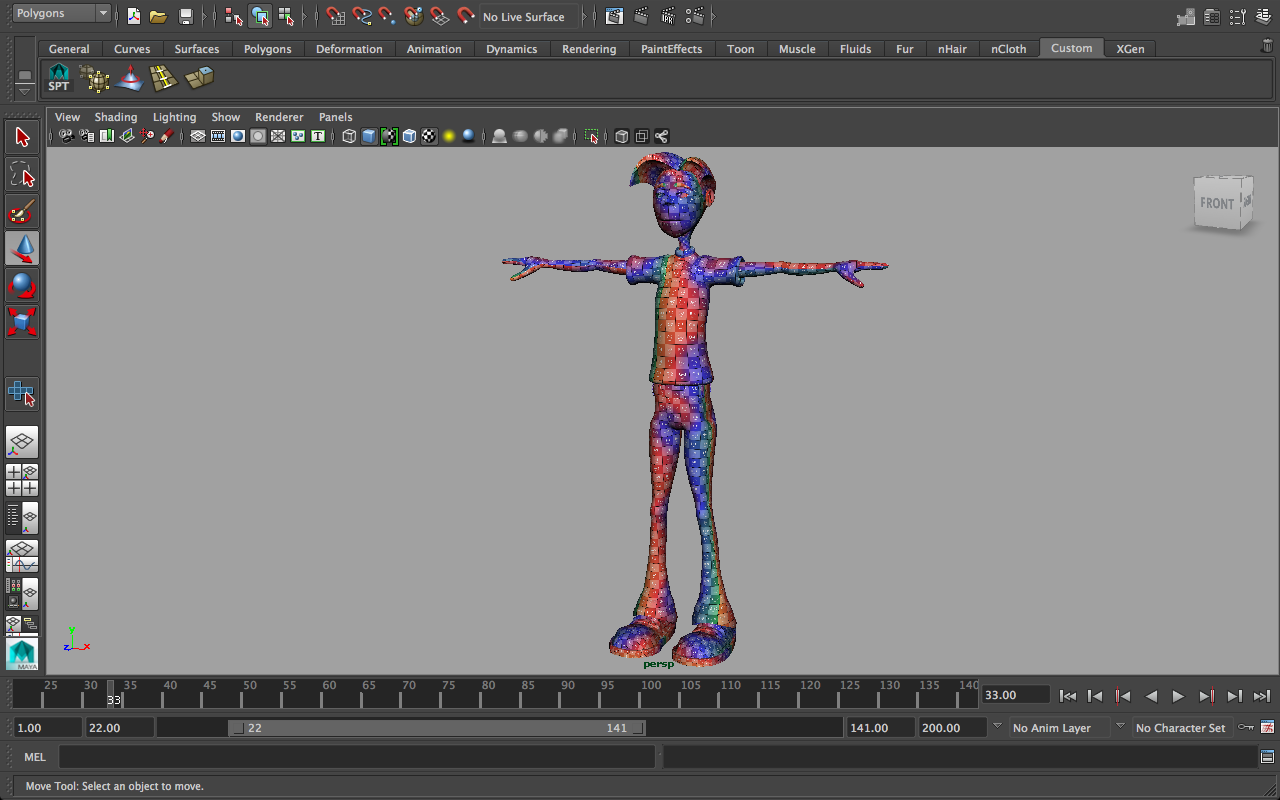The image size is (1280, 800).
Task: Select the Paint Selection tool
Action: click(22, 211)
